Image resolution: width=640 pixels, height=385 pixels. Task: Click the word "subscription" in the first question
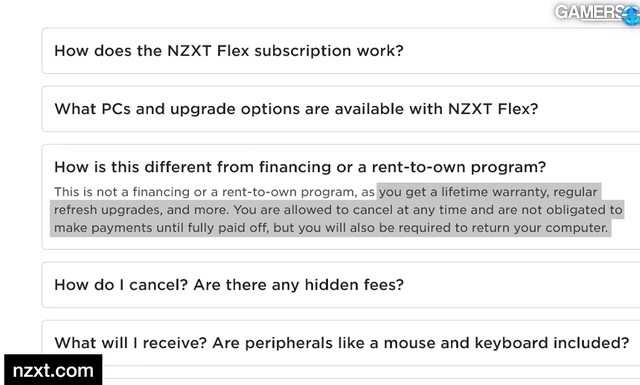pos(302,51)
